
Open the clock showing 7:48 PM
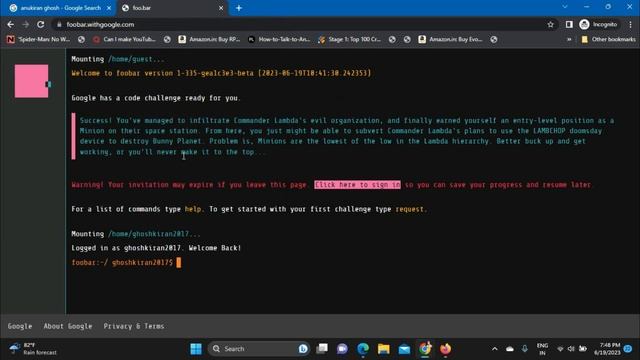click(607, 349)
